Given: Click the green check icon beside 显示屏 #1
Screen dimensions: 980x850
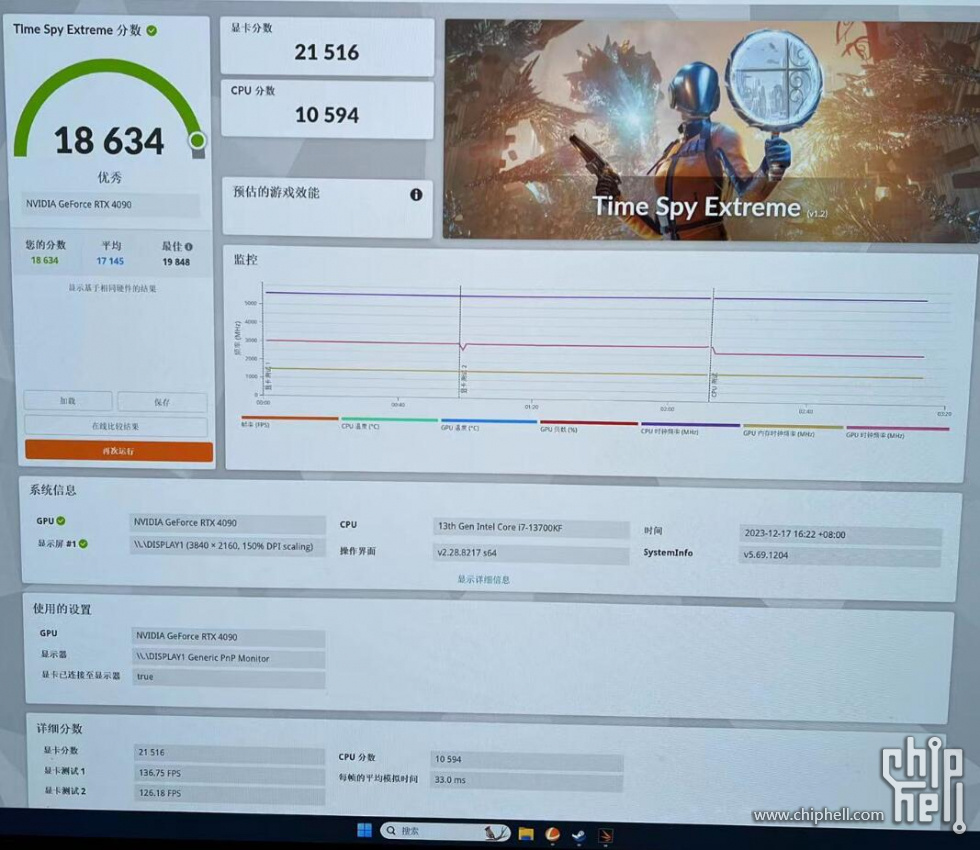Looking at the screenshot, I should 83,544.
